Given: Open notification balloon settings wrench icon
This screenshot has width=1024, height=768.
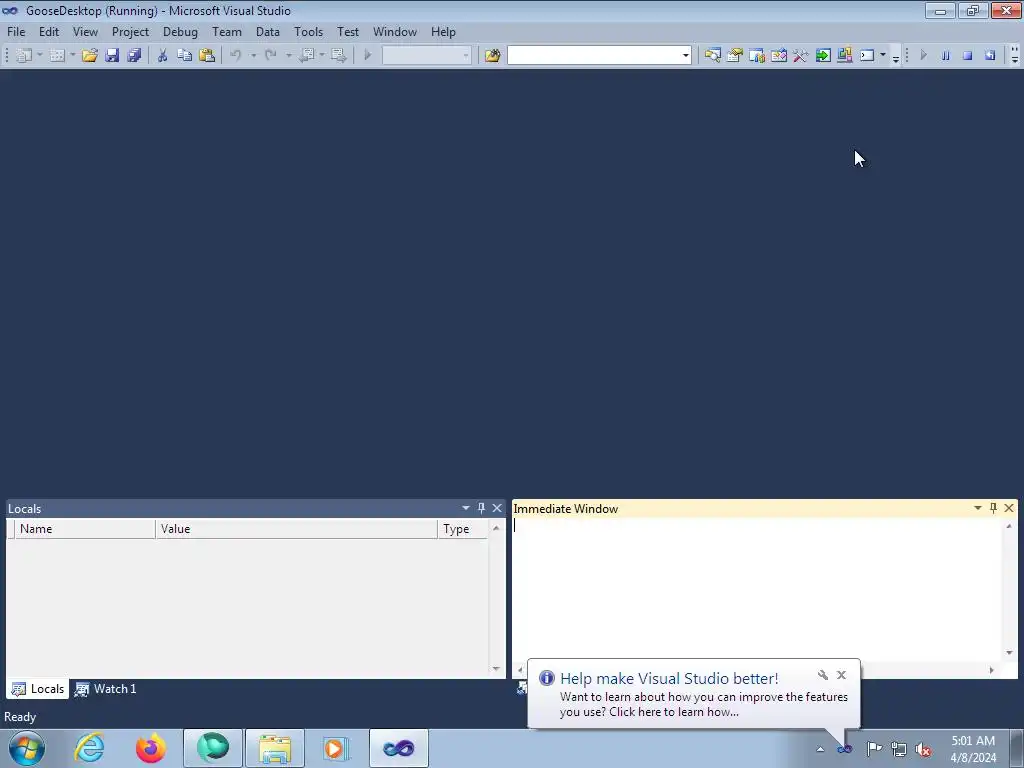Looking at the screenshot, I should click(823, 675).
